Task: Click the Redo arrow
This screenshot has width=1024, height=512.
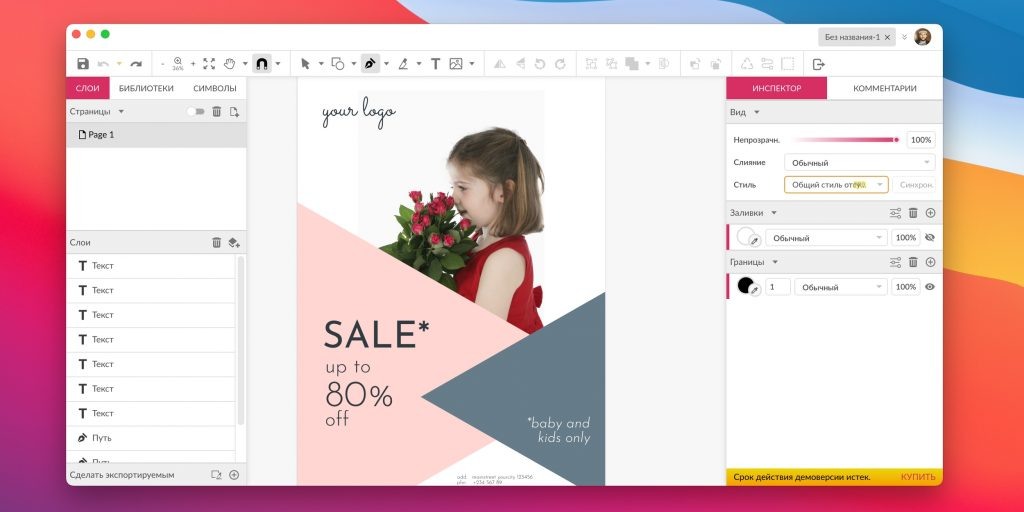Action: (x=136, y=64)
